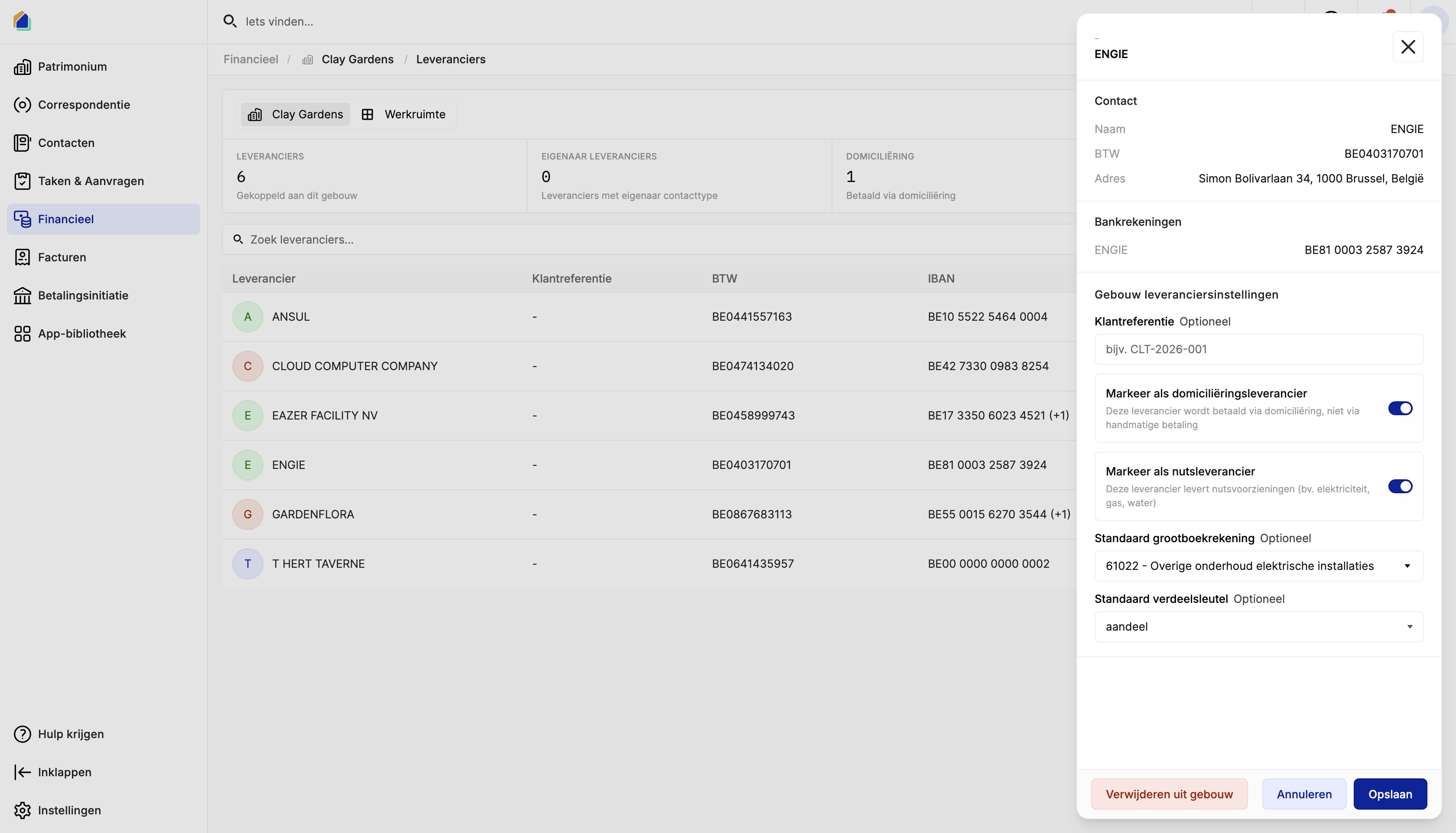Click the Opslaan button
This screenshot has width=1456, height=833.
[x=1390, y=794]
